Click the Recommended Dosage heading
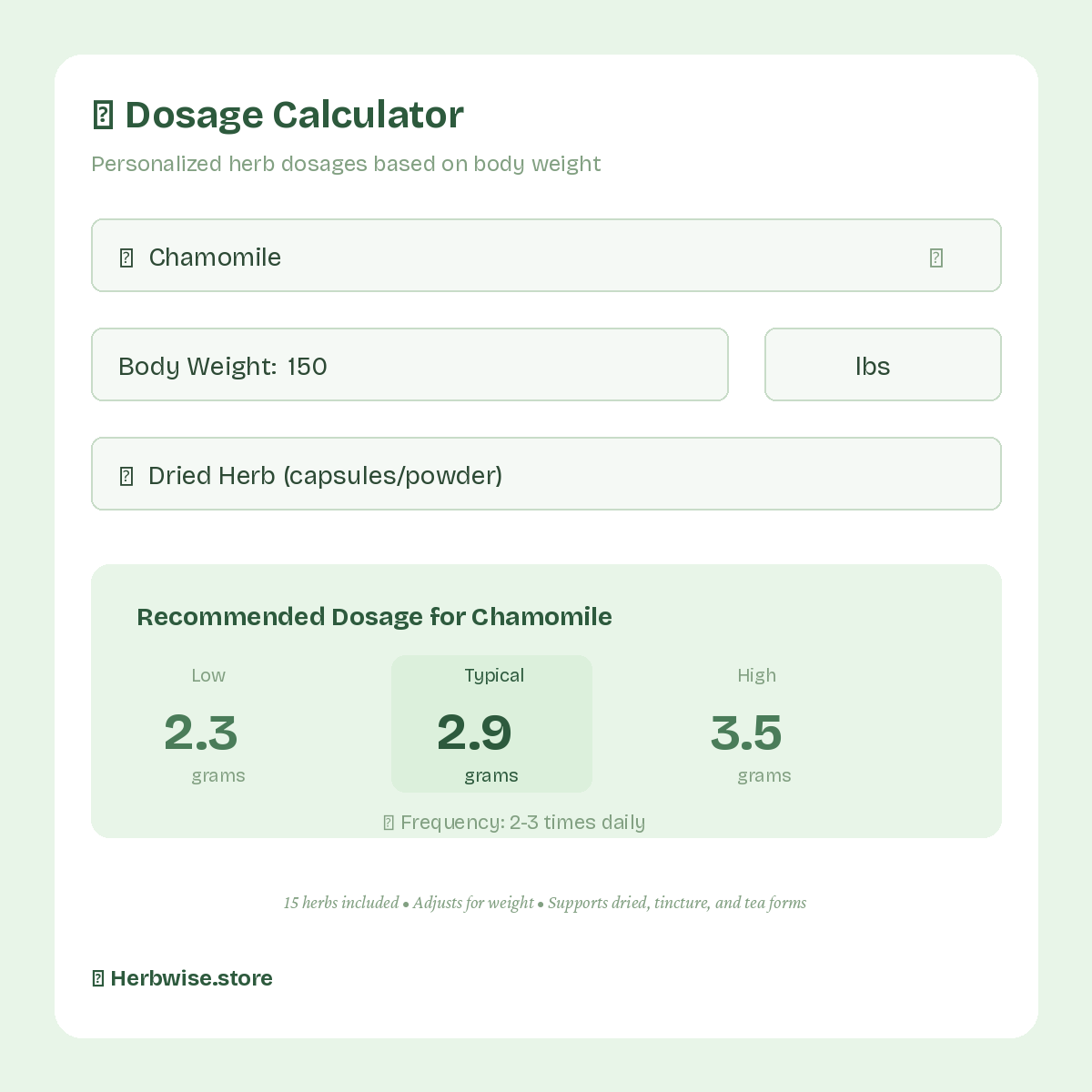 click(x=374, y=617)
